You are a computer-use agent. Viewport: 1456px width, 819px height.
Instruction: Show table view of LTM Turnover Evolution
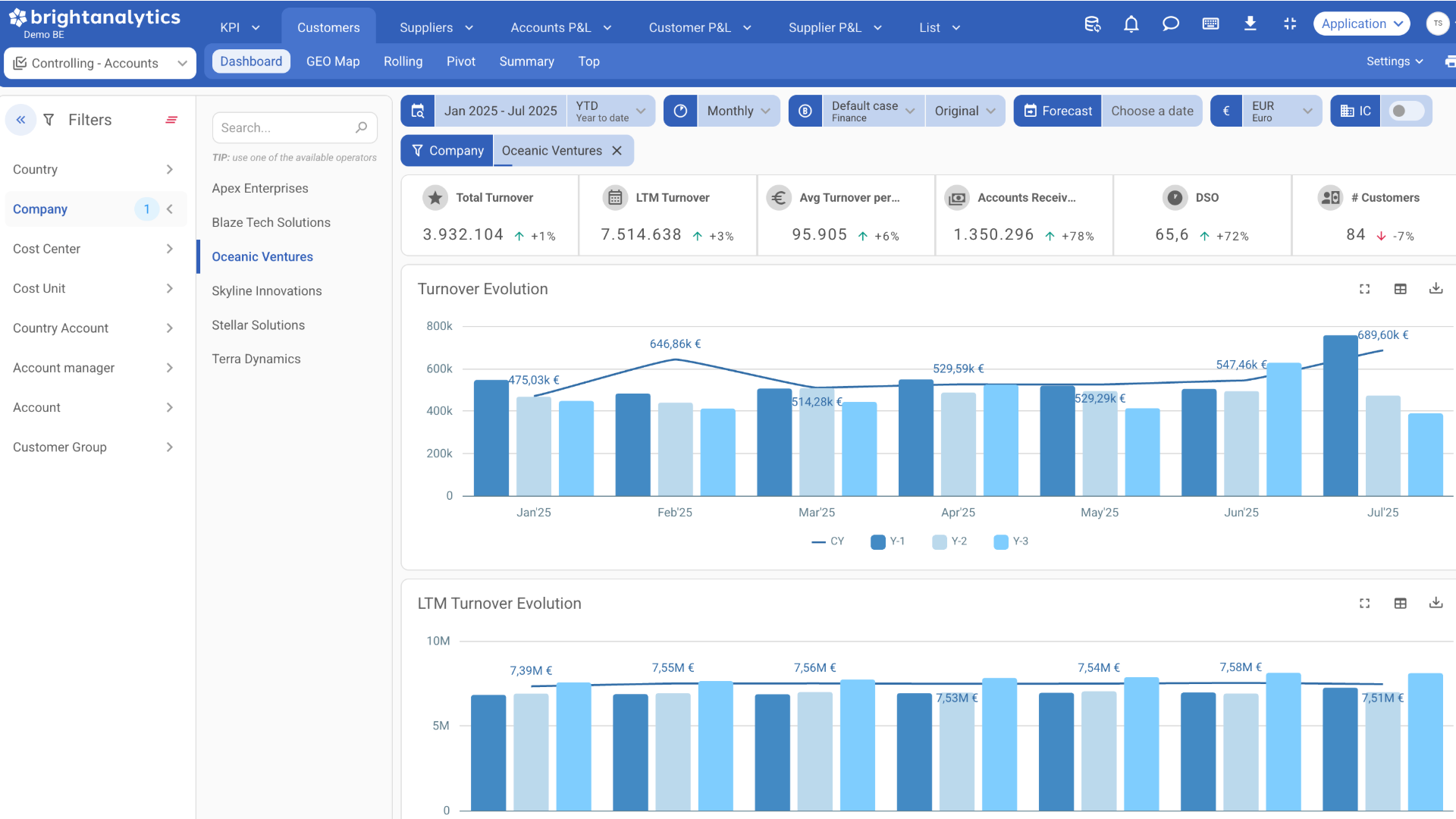pos(1400,604)
